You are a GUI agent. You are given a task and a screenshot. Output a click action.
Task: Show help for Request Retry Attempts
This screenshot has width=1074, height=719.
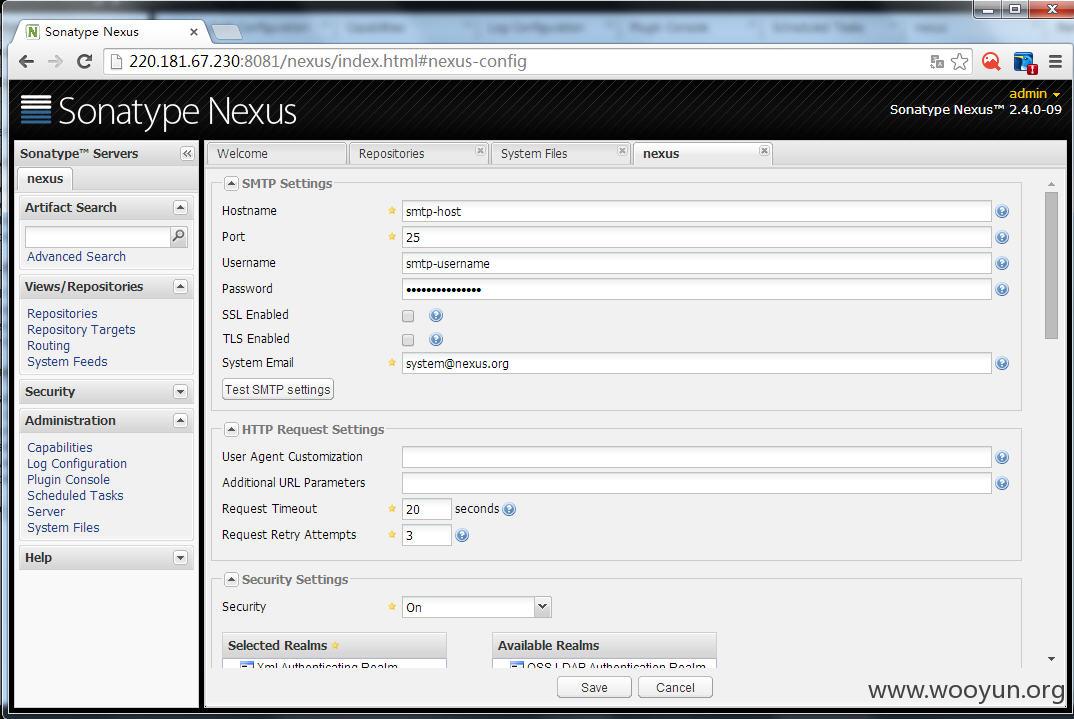coord(462,535)
